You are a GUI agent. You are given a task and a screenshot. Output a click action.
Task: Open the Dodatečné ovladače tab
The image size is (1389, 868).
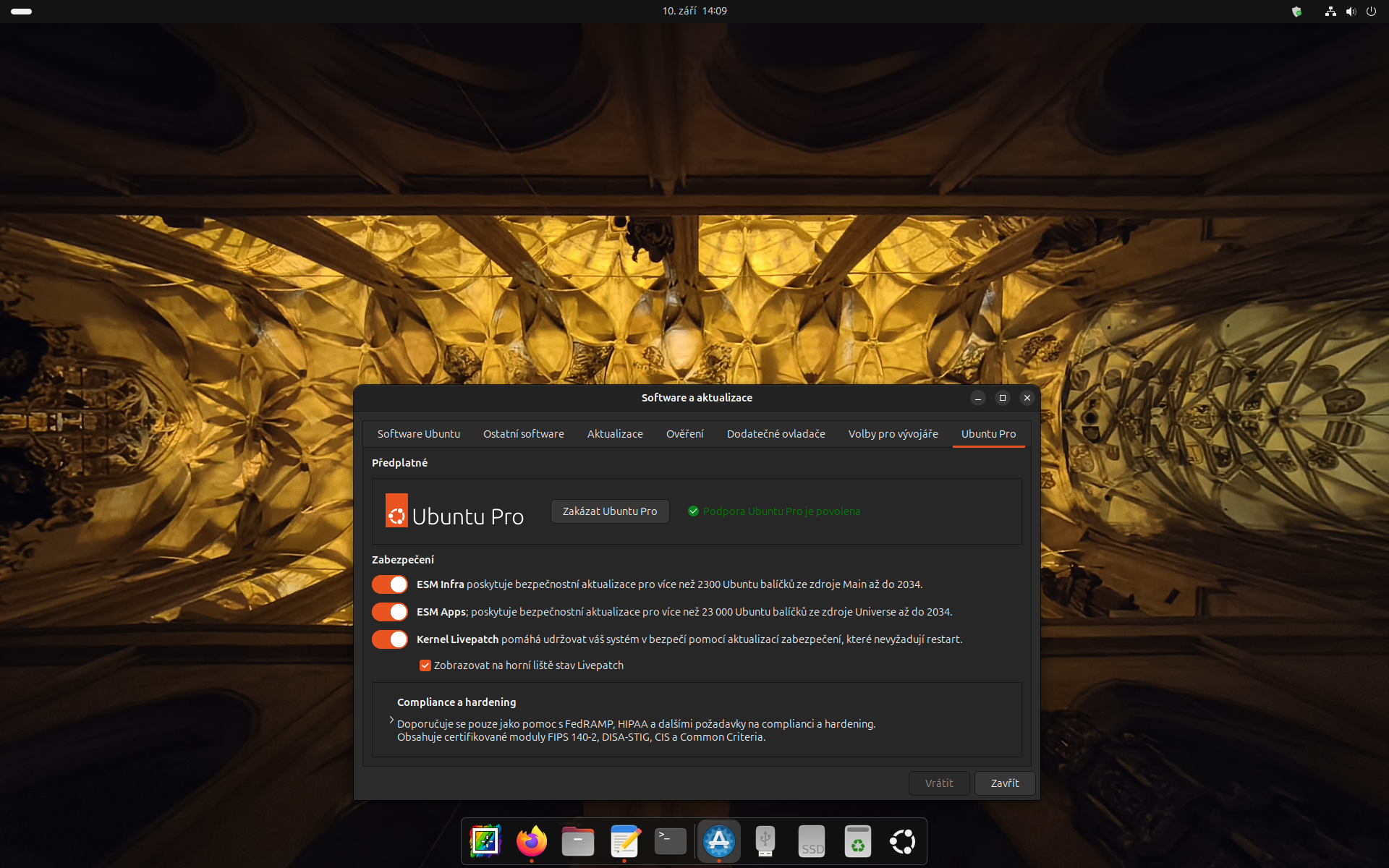[x=776, y=434]
